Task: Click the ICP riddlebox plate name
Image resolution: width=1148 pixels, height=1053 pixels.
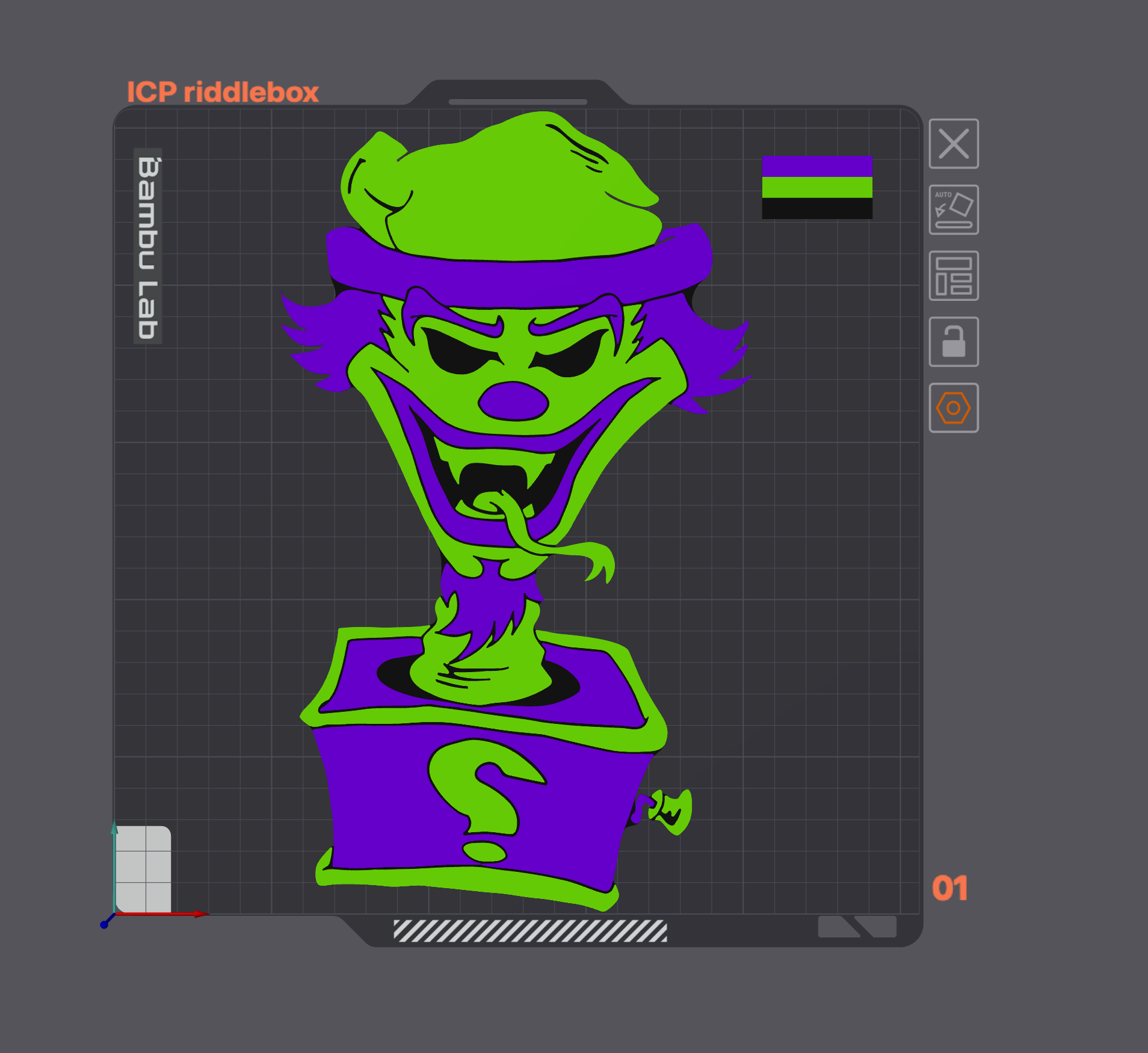Action: pyautogui.click(x=223, y=90)
